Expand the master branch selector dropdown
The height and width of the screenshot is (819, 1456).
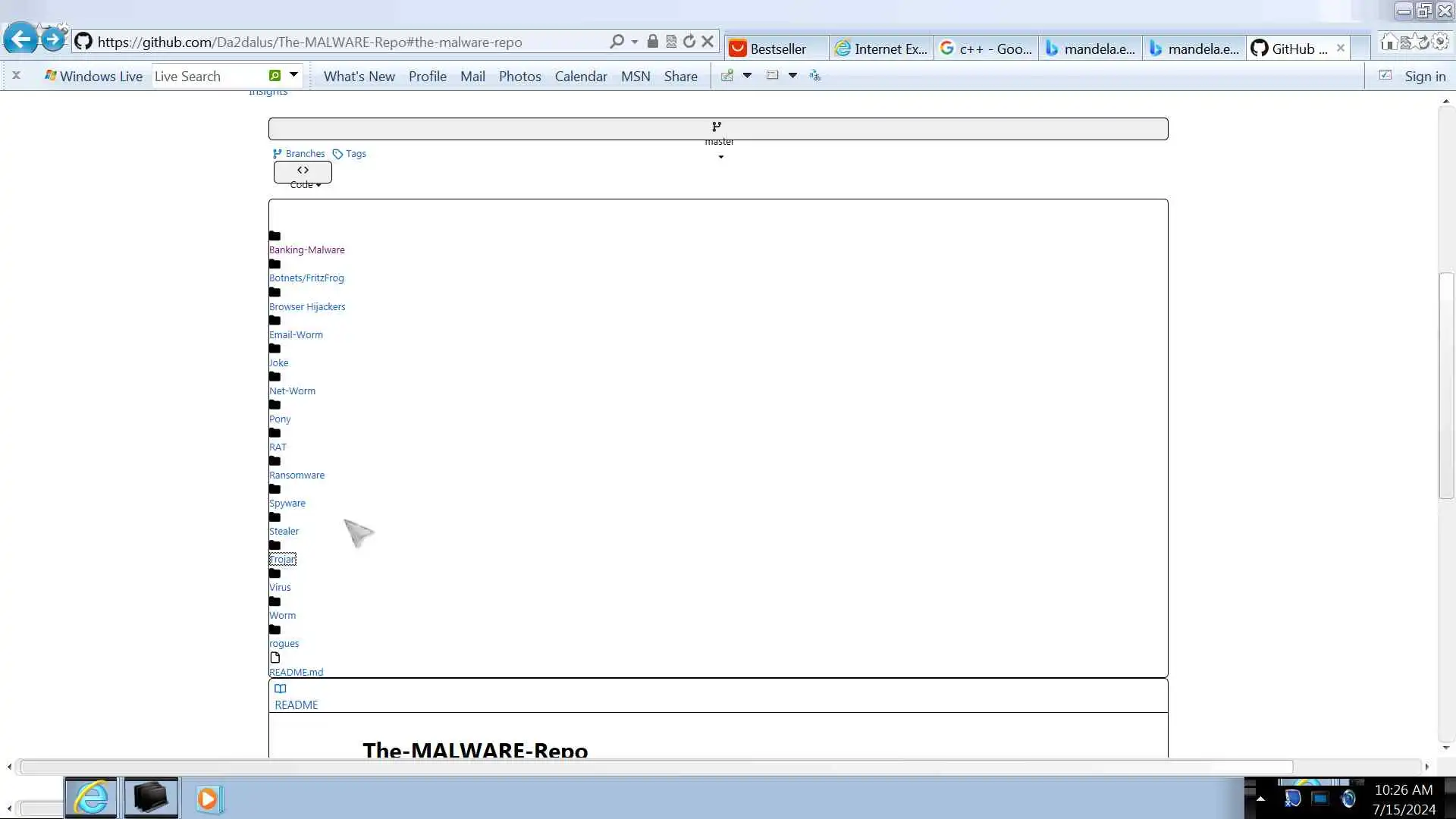717,129
